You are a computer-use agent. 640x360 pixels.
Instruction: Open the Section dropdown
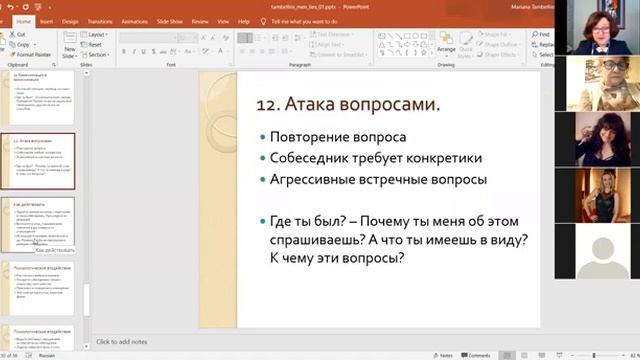(x=95, y=55)
